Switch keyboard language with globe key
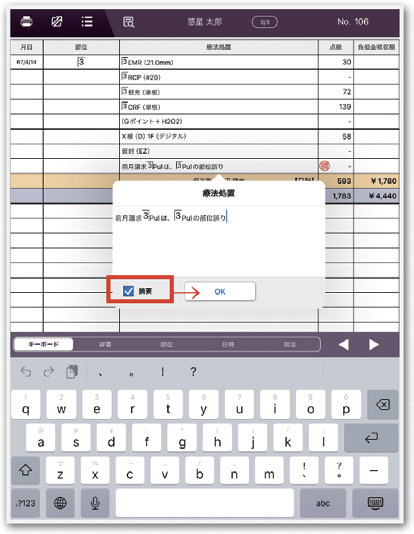Viewport: 414px width, 534px height. (x=60, y=503)
